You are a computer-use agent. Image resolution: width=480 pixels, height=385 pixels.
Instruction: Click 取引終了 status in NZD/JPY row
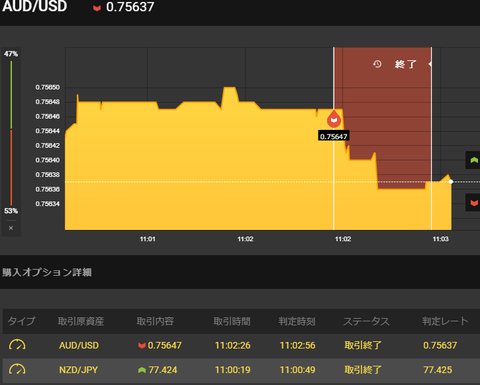click(363, 369)
